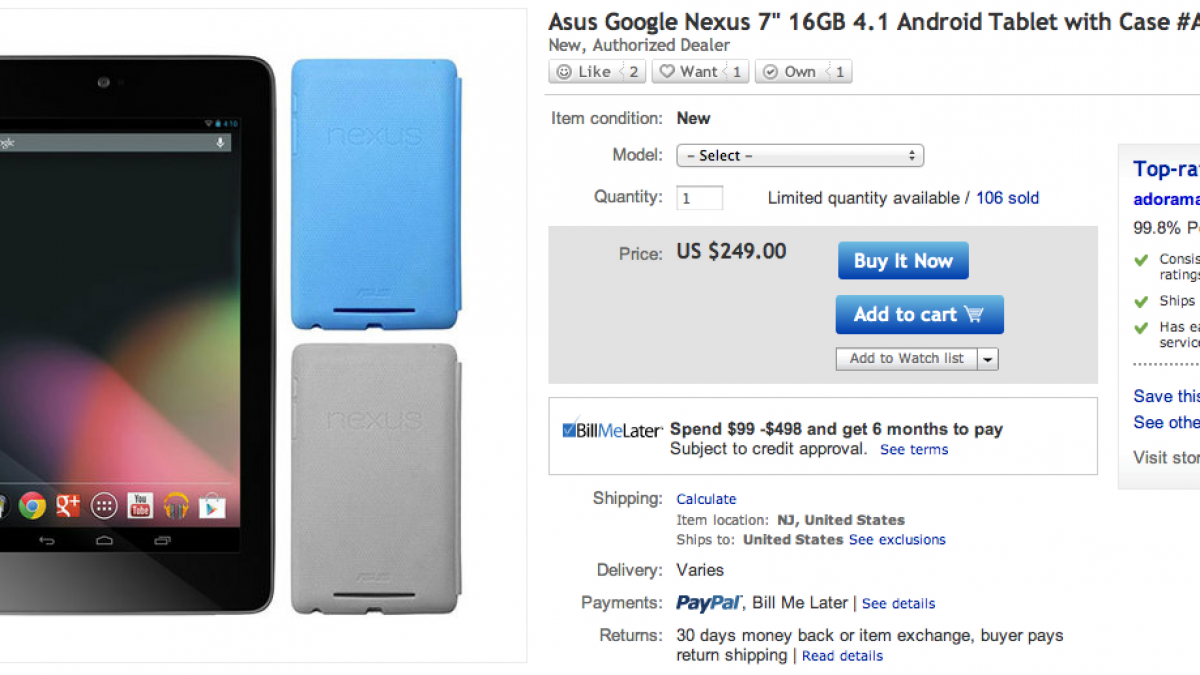1200x675 pixels.
Task: Expand the Add to Watch list arrow
Action: [988, 359]
